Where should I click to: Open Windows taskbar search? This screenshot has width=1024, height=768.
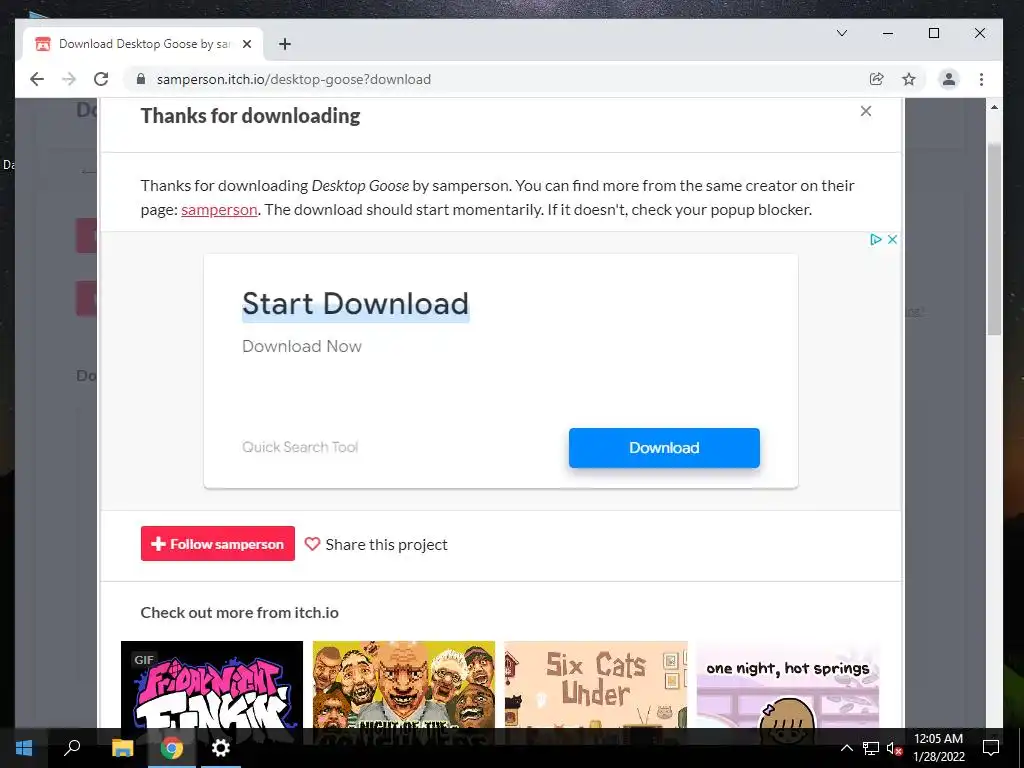72,748
